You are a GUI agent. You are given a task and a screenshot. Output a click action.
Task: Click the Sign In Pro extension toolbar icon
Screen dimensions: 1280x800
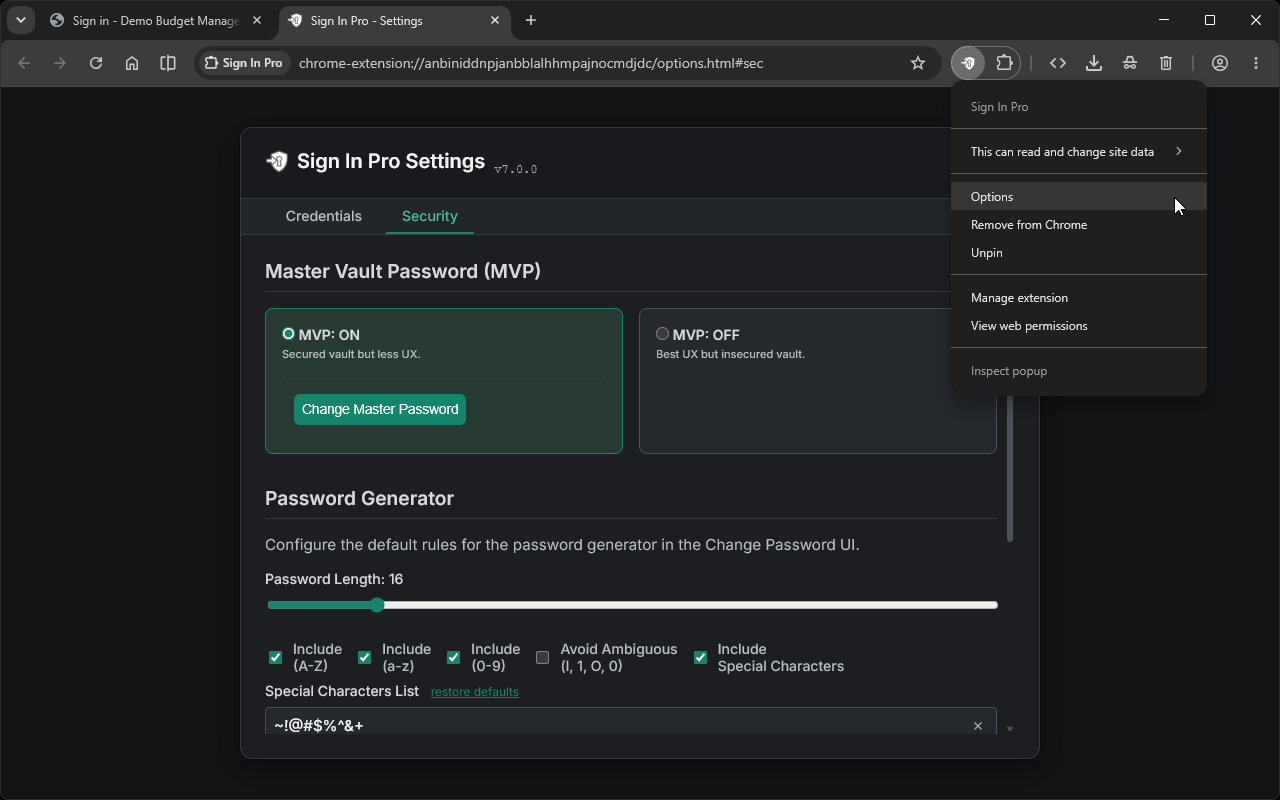[x=968, y=63]
